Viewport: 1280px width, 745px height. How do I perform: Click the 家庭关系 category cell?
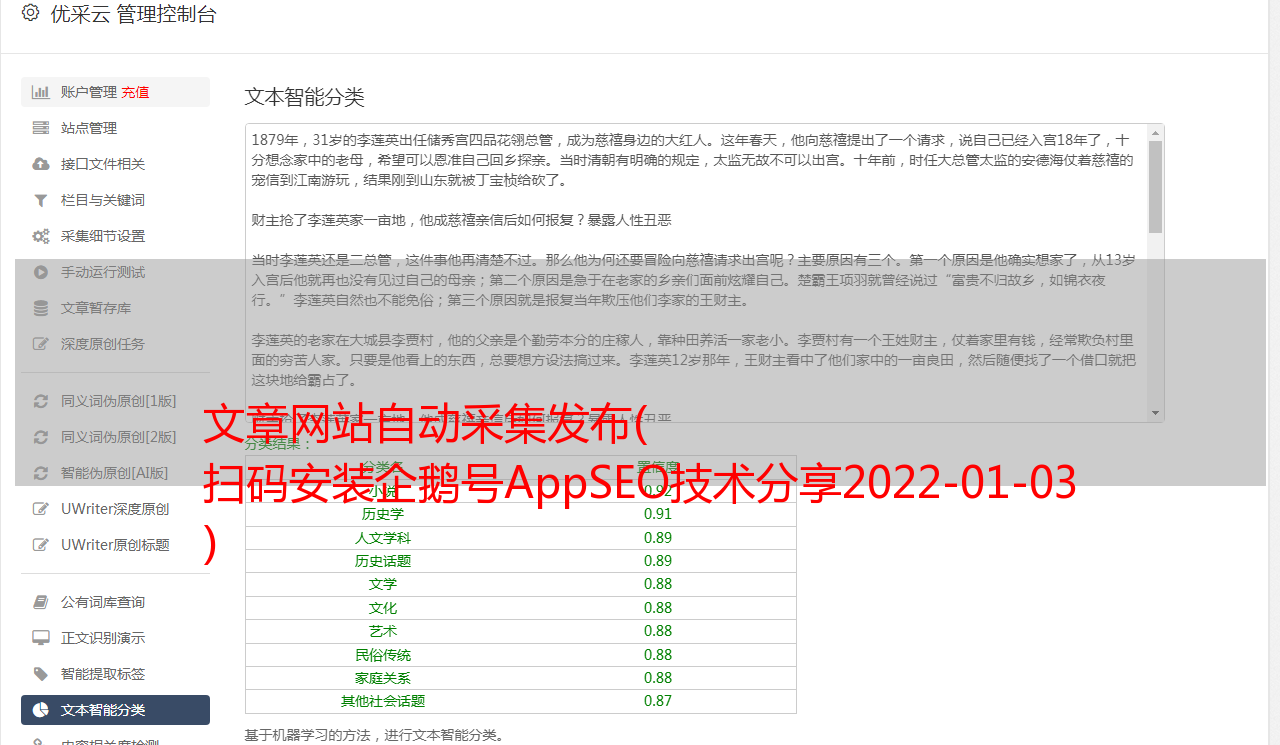pos(383,678)
